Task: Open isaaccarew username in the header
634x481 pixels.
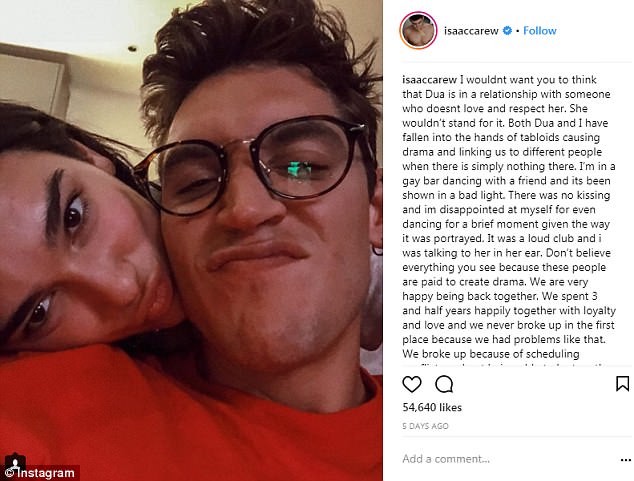Action: (471, 31)
